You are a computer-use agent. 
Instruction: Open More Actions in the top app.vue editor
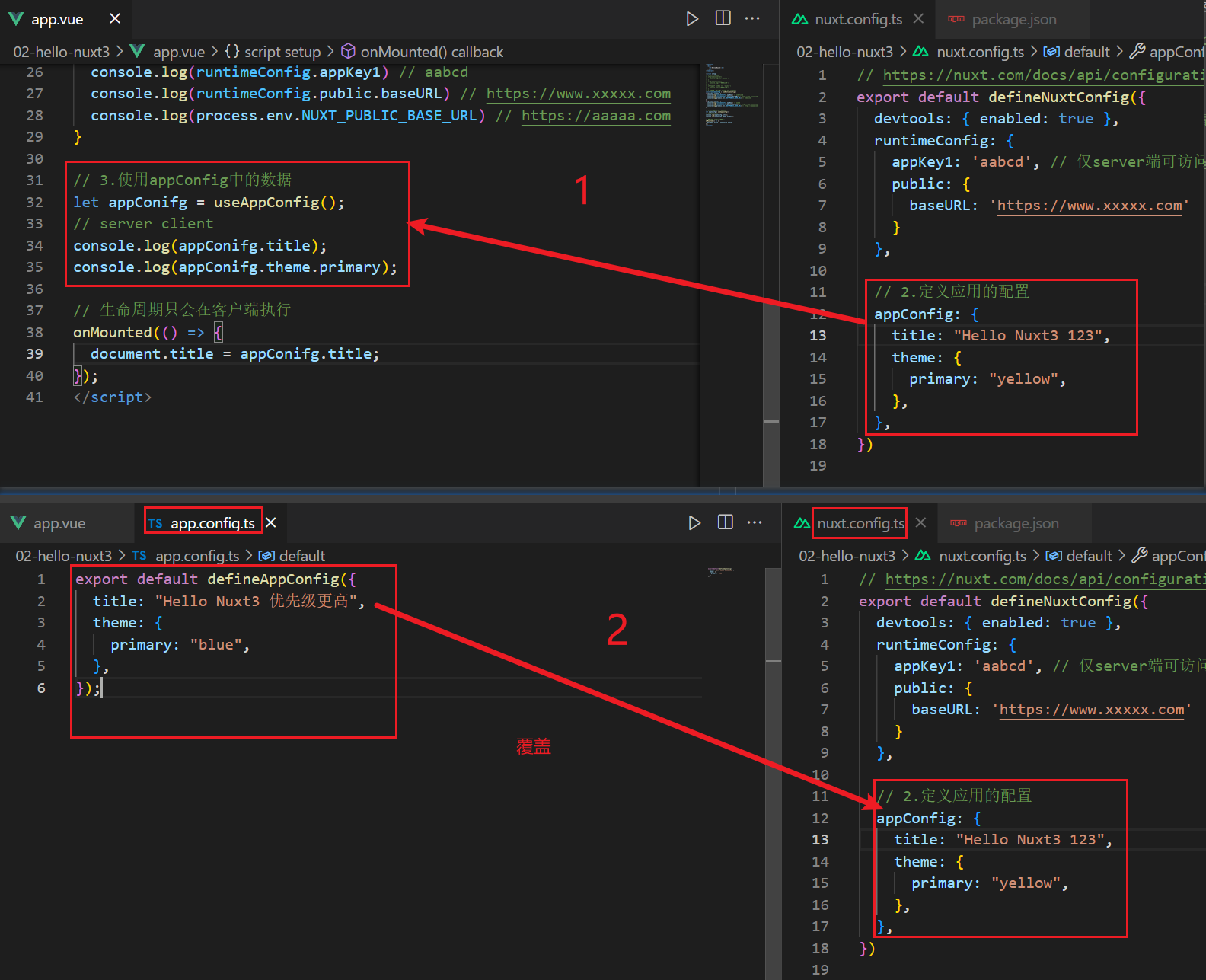click(752, 19)
